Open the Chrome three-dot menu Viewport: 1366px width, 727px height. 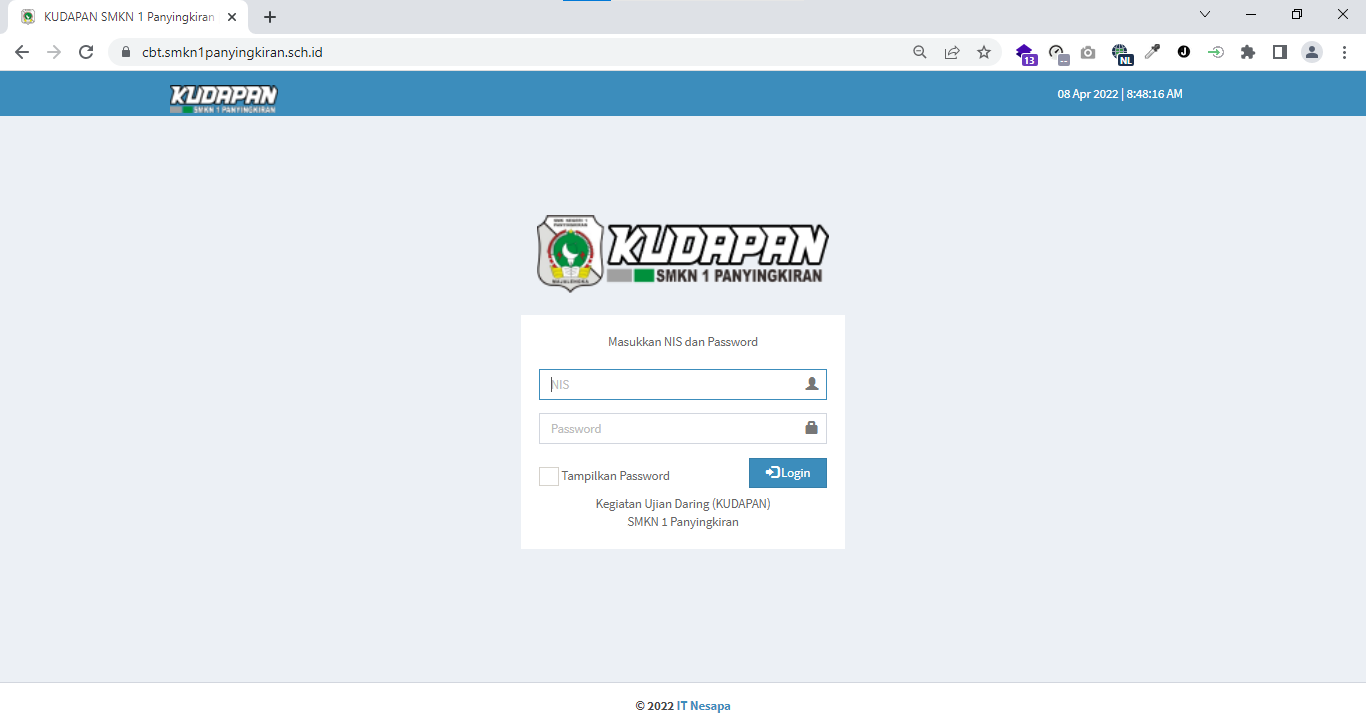pos(1344,52)
